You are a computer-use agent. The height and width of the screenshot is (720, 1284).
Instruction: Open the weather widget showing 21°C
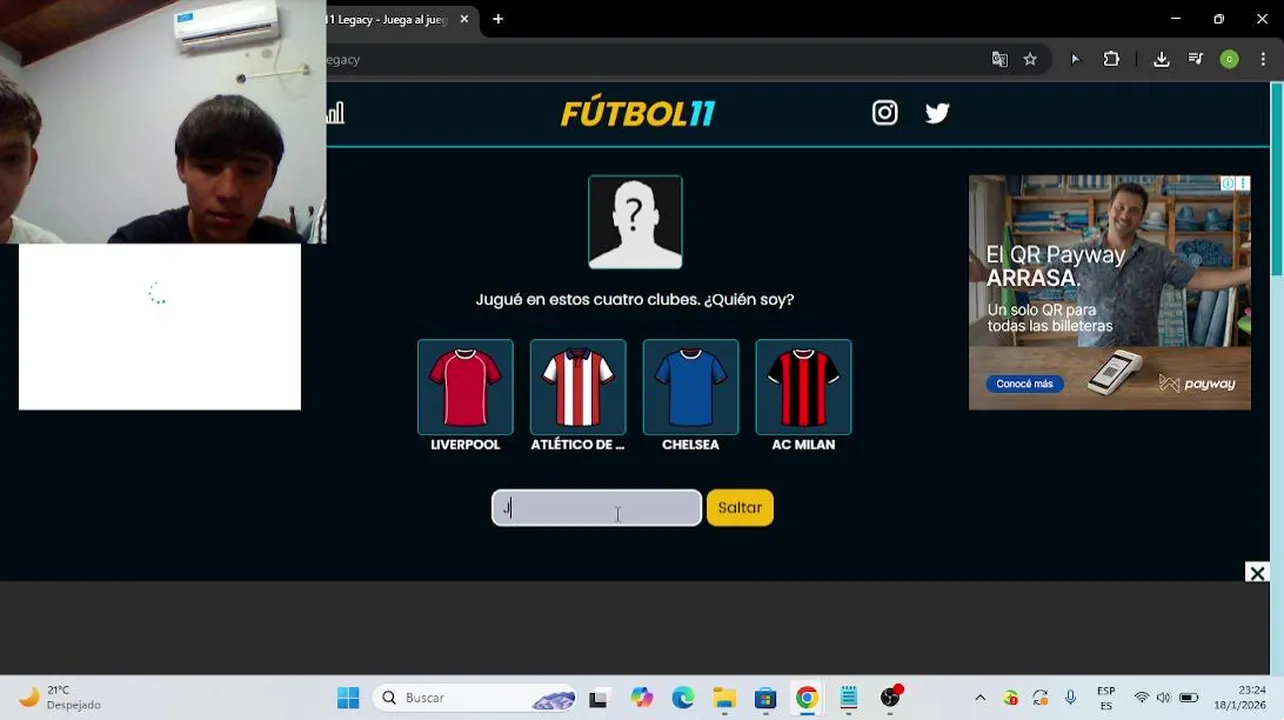pos(62,698)
